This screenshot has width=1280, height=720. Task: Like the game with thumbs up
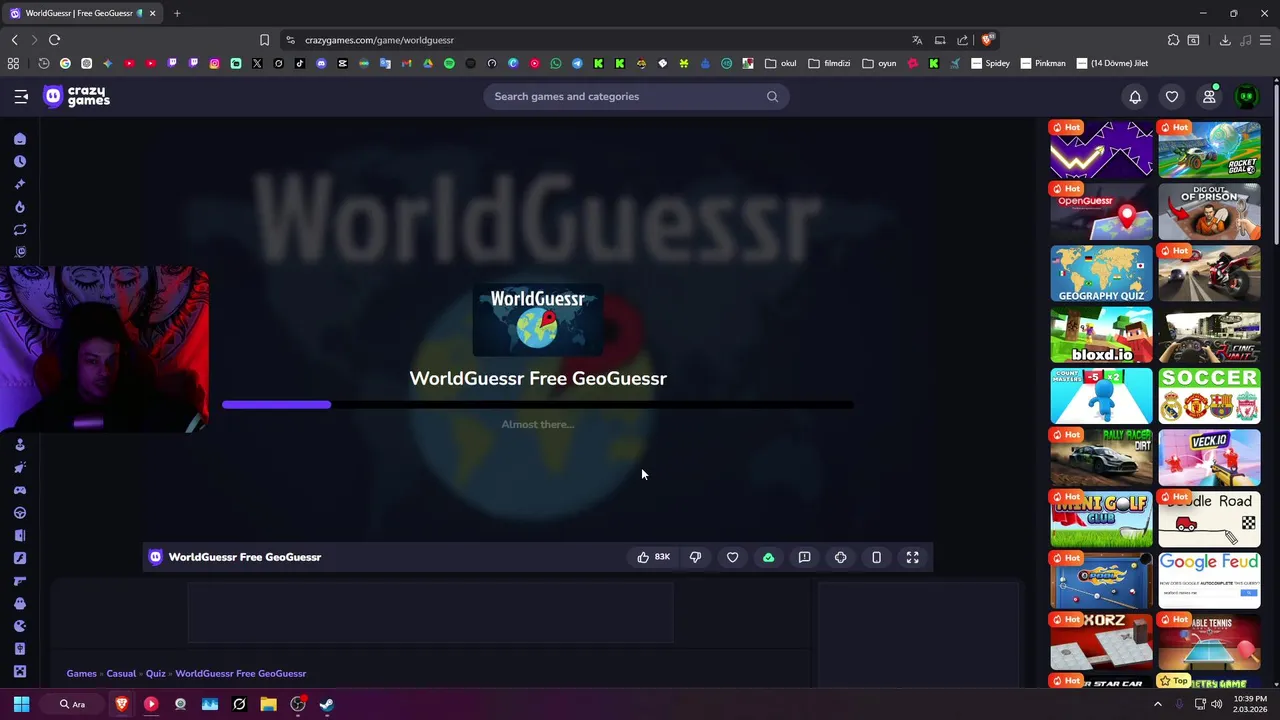[x=653, y=557]
